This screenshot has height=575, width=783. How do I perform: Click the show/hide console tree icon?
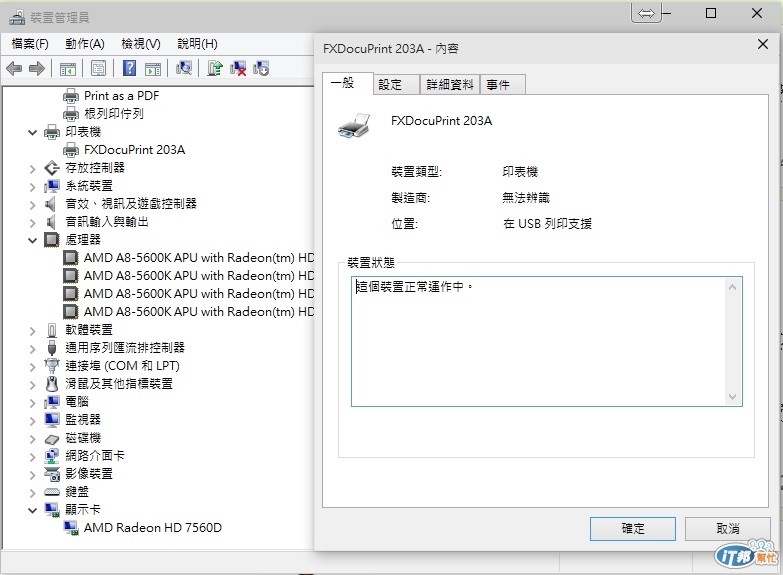[67, 68]
